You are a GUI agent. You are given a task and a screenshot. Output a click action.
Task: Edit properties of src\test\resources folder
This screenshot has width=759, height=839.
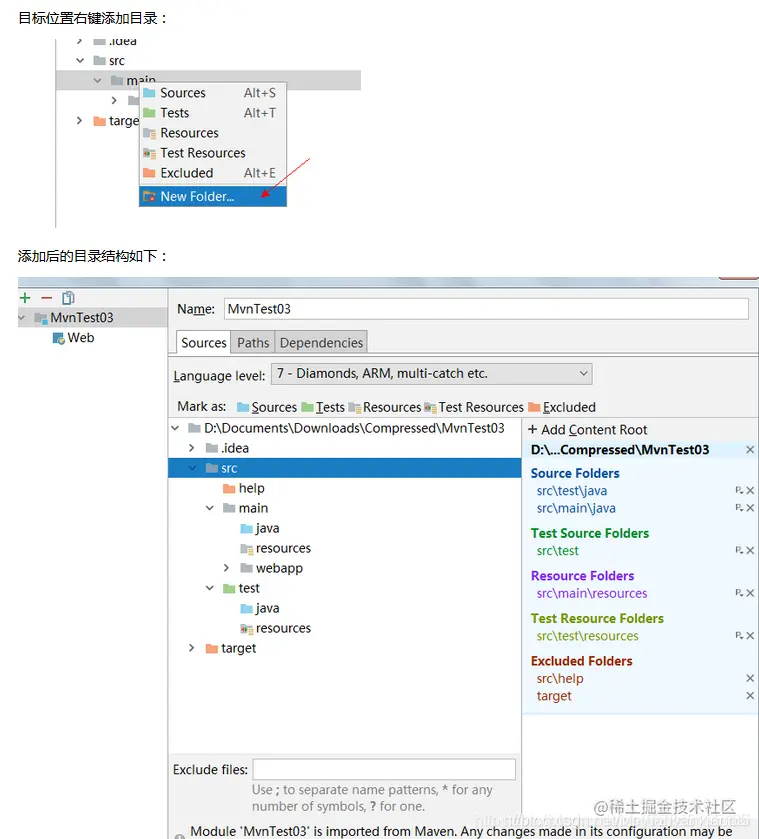[739, 636]
